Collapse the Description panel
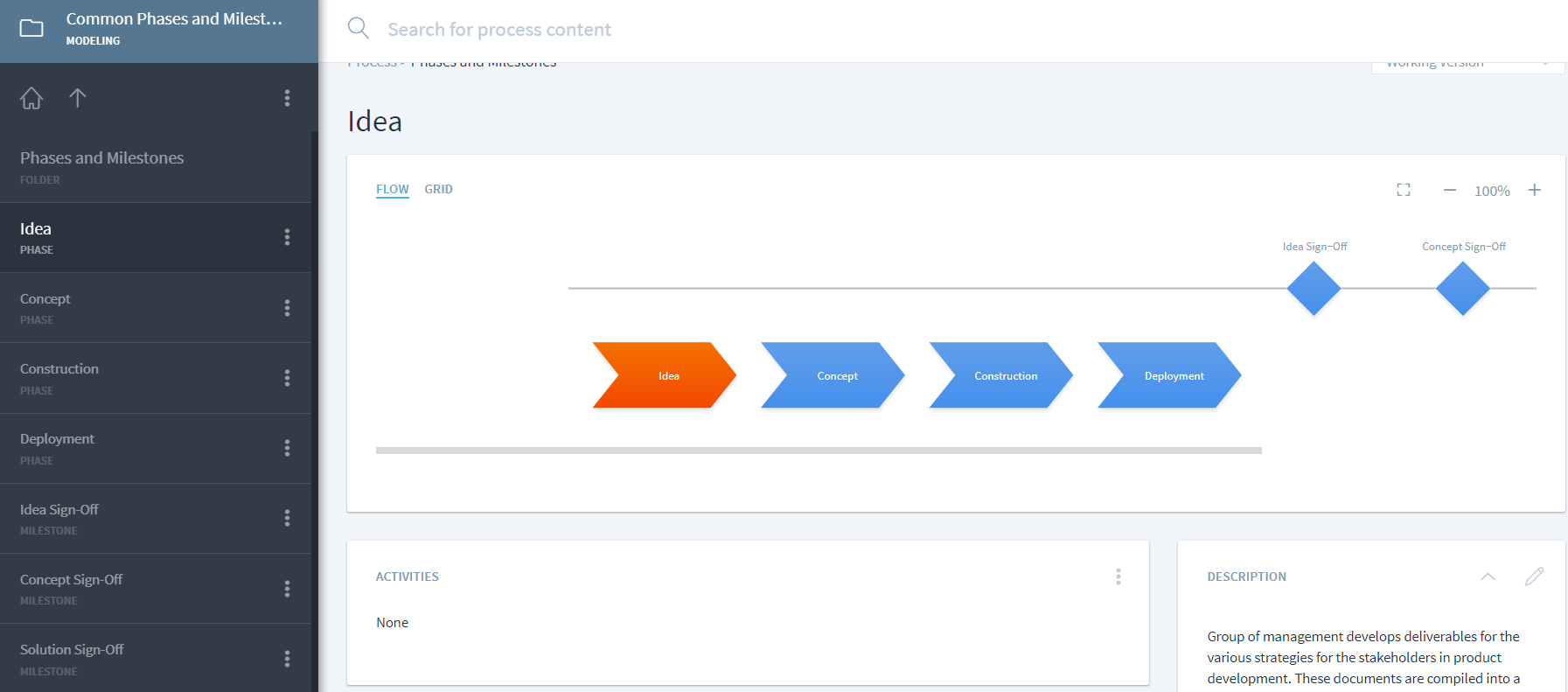 click(x=1488, y=577)
